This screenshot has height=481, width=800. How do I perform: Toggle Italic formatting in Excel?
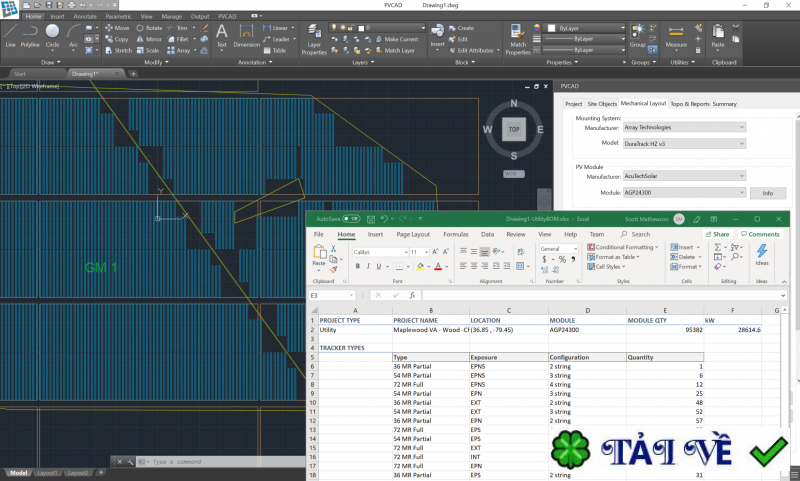click(x=368, y=267)
